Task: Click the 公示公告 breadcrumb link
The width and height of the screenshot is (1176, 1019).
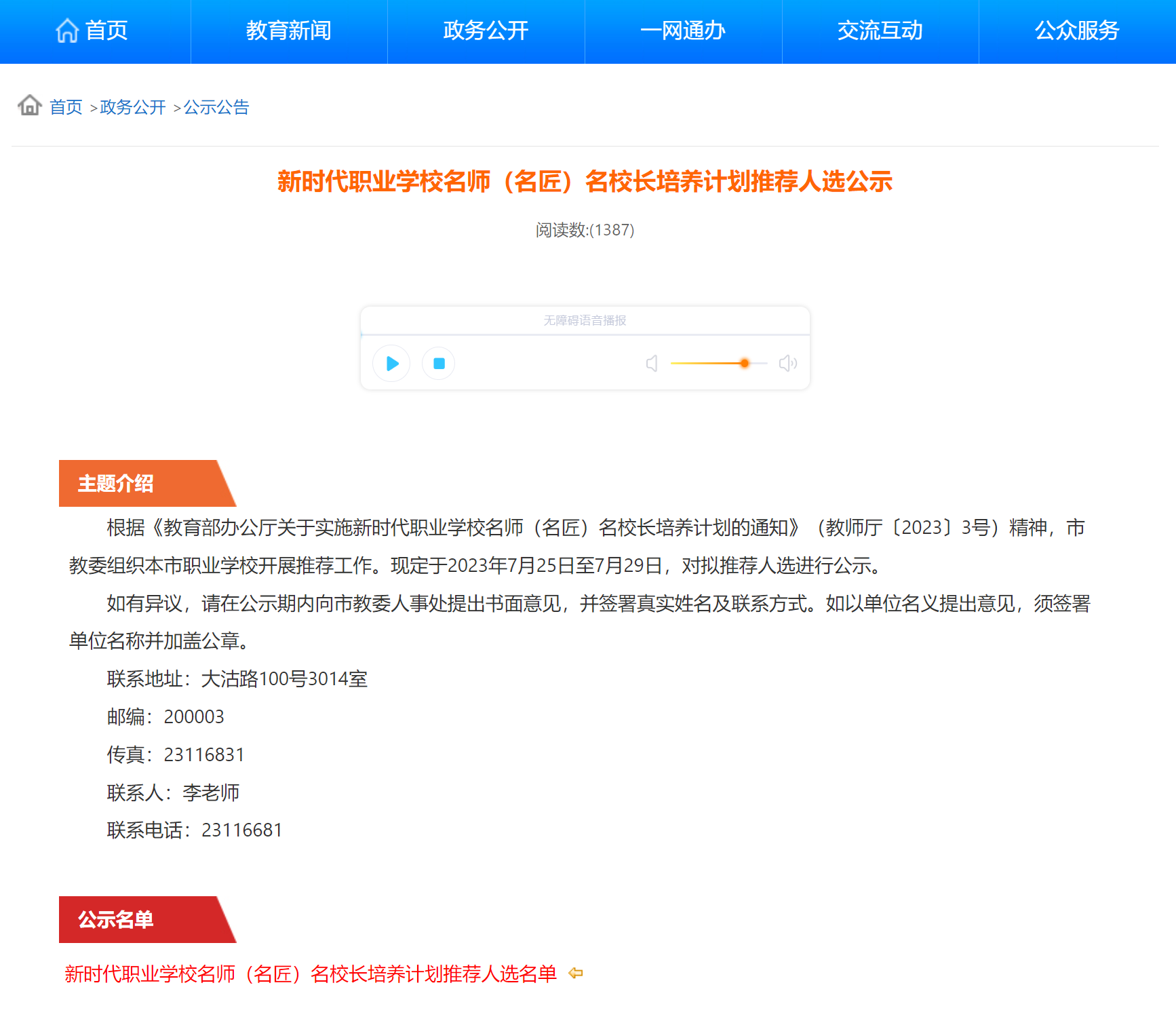Action: 216,107
